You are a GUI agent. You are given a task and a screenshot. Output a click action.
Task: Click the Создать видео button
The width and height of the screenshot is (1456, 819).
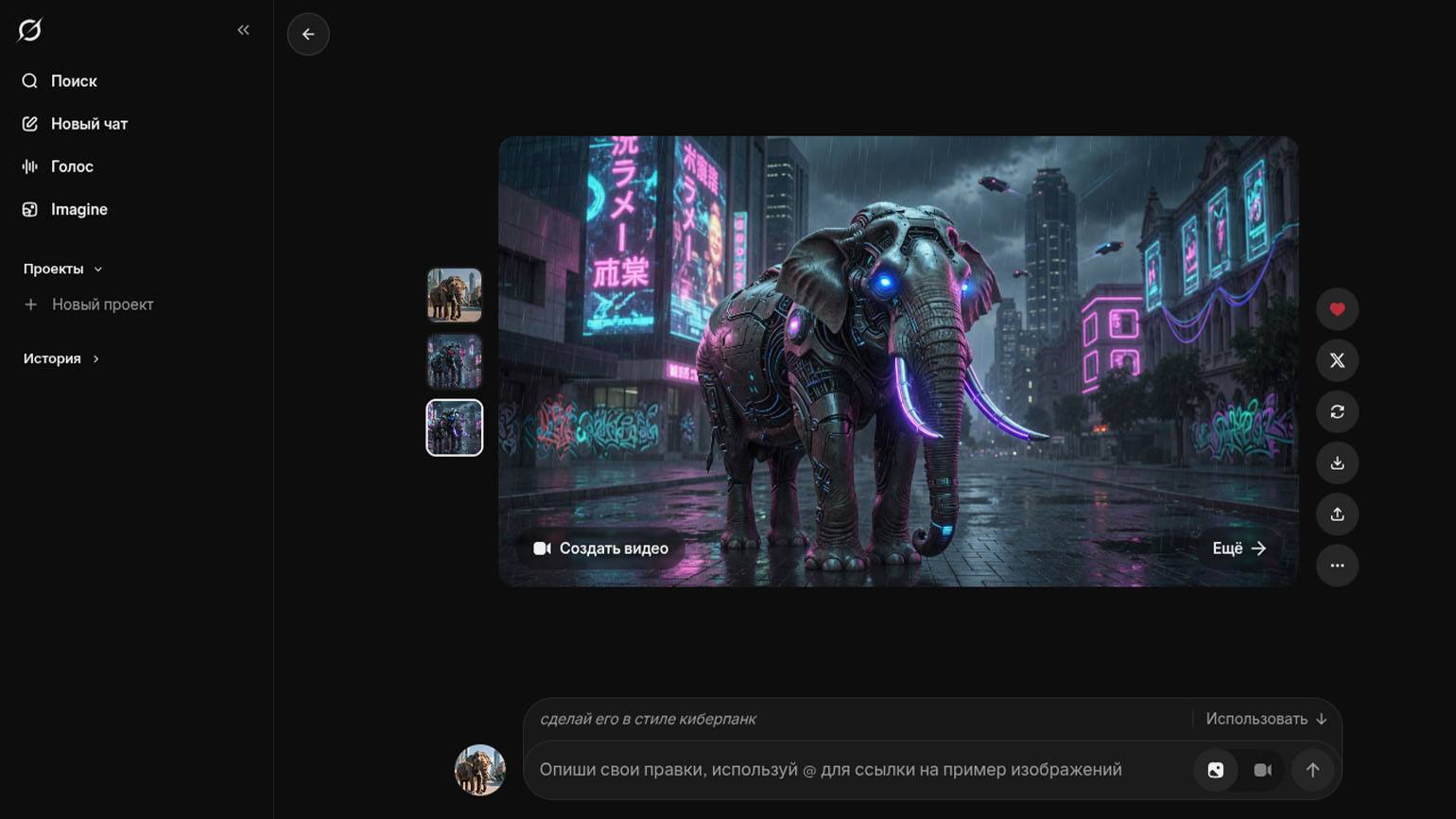click(x=600, y=549)
